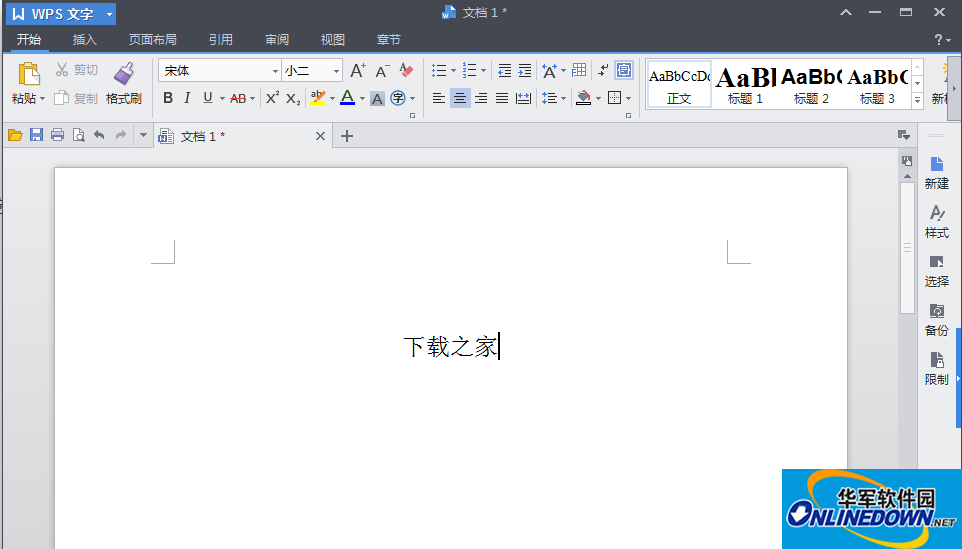The height and width of the screenshot is (549, 962).
Task: Open the 审阅 ribbon tab
Action: [277, 39]
